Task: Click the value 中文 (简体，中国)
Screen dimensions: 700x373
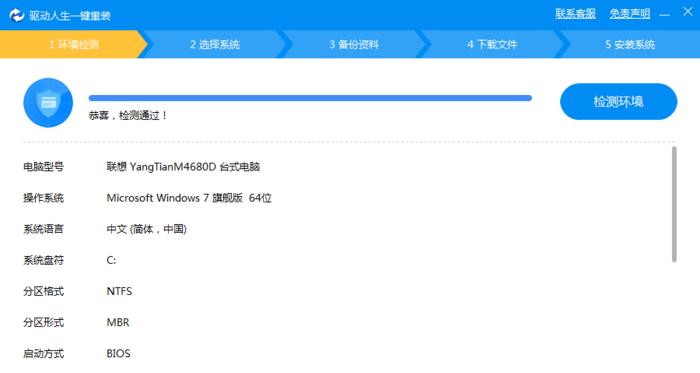Action: 146,229
